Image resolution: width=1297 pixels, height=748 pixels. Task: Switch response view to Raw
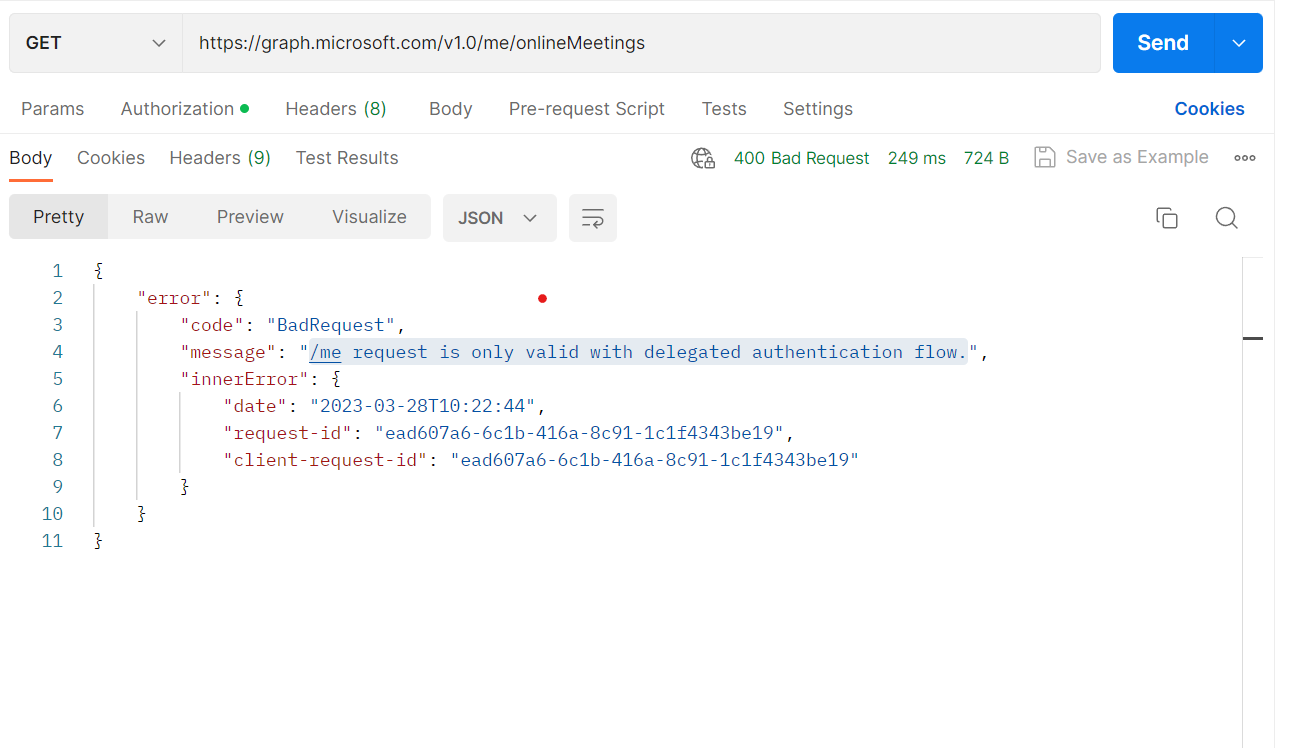[150, 216]
